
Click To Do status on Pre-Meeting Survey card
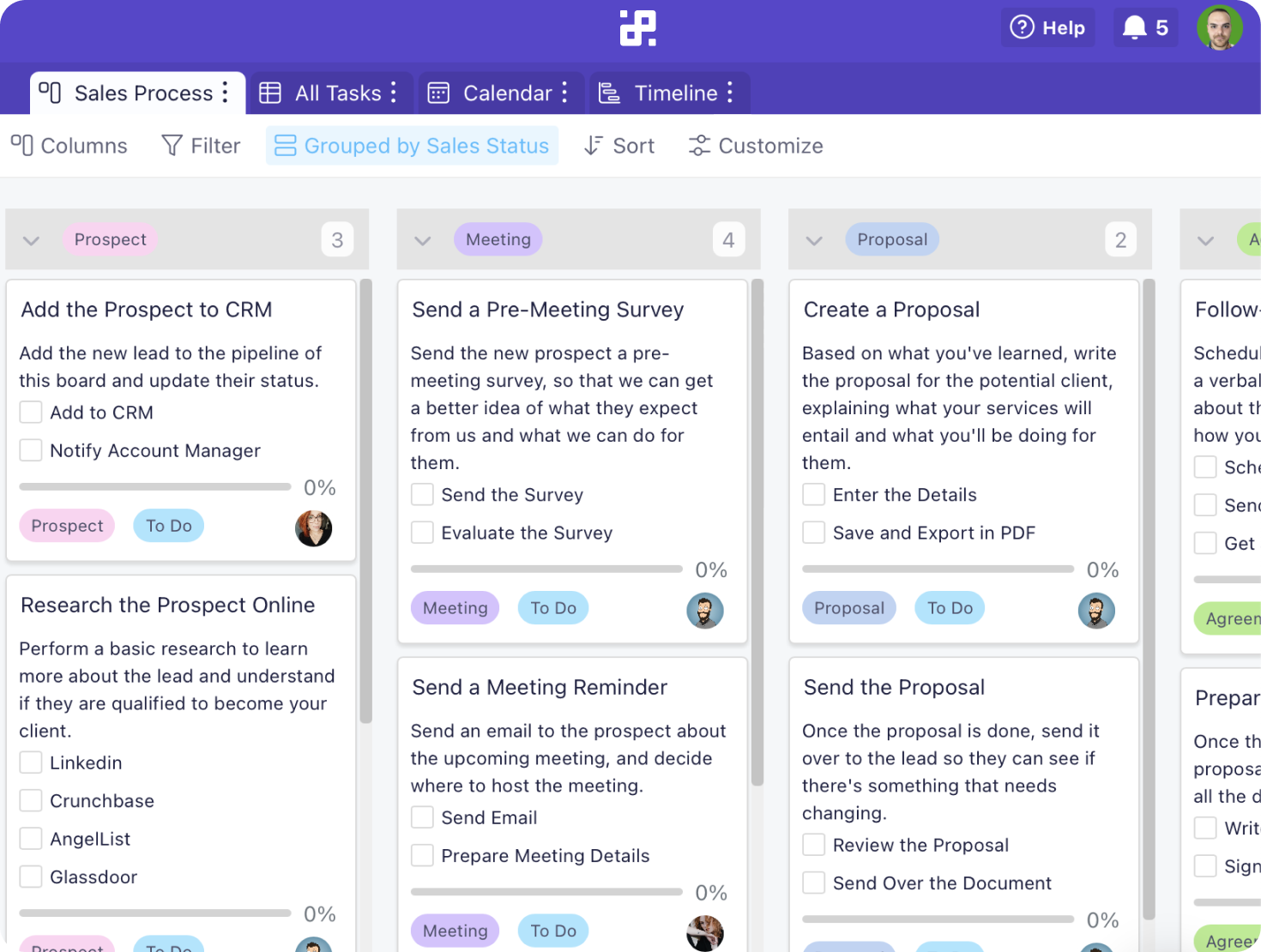coord(553,608)
